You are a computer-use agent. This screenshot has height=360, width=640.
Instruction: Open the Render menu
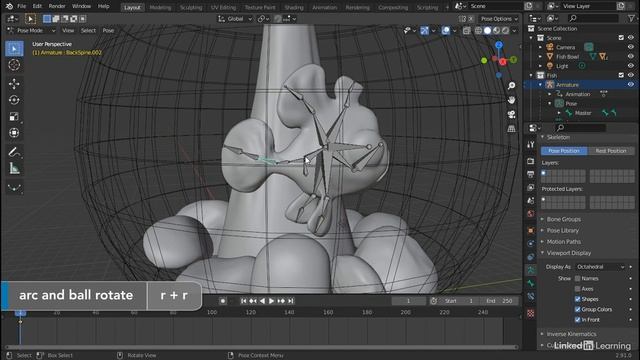tap(57, 6)
